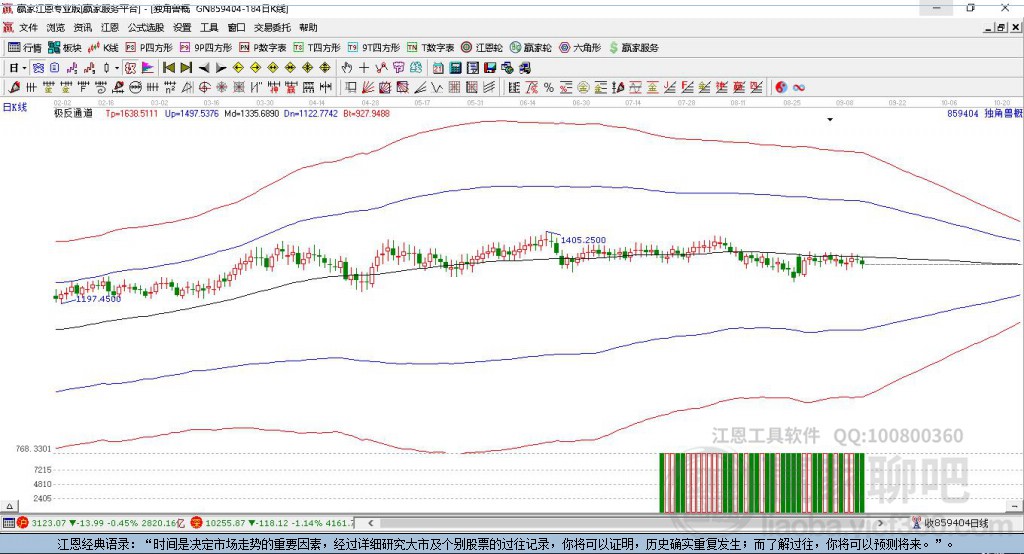Open the 江恩 menu

pyautogui.click(x=109, y=28)
